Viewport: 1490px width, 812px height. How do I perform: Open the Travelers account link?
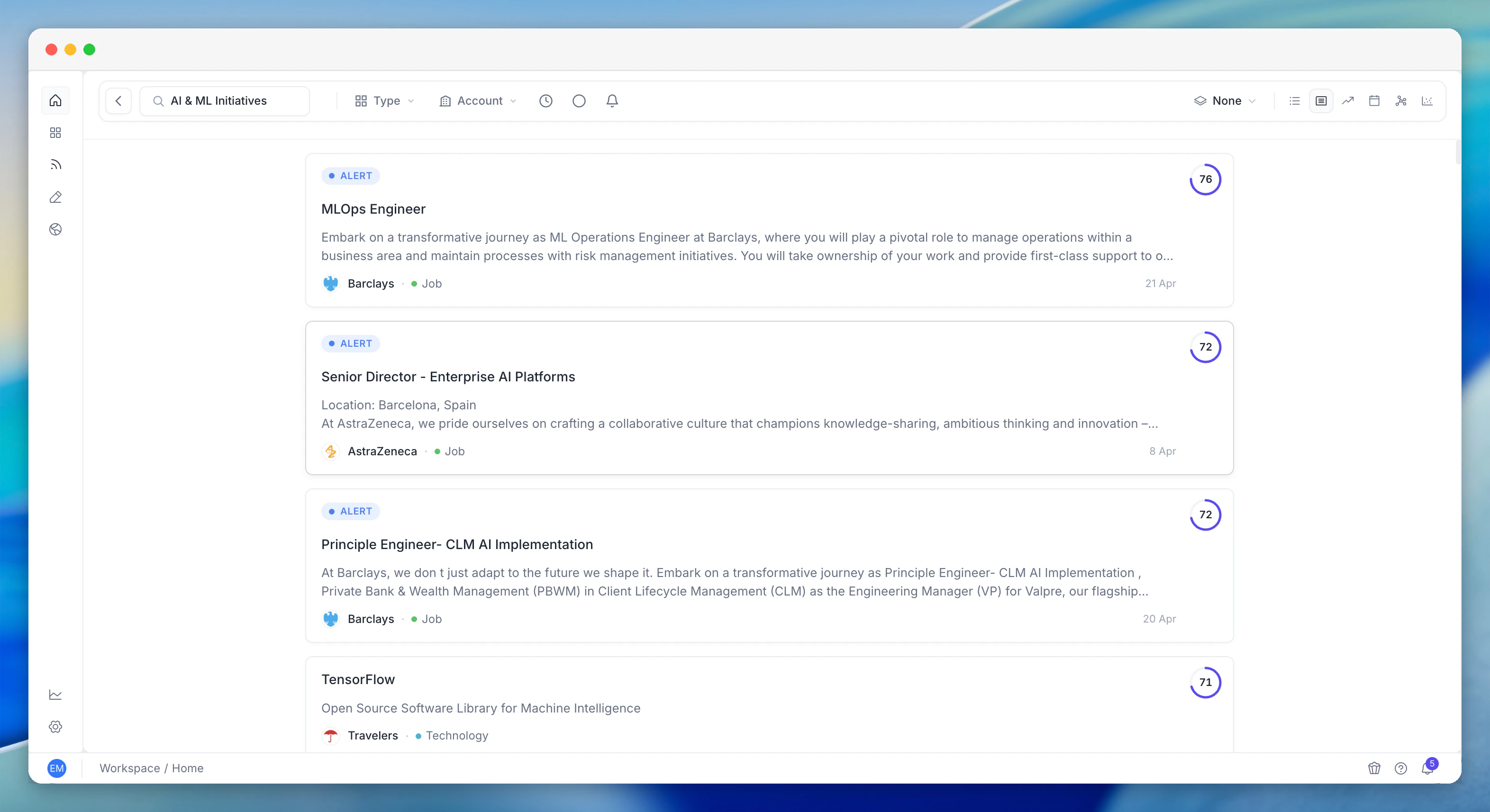pyautogui.click(x=373, y=736)
